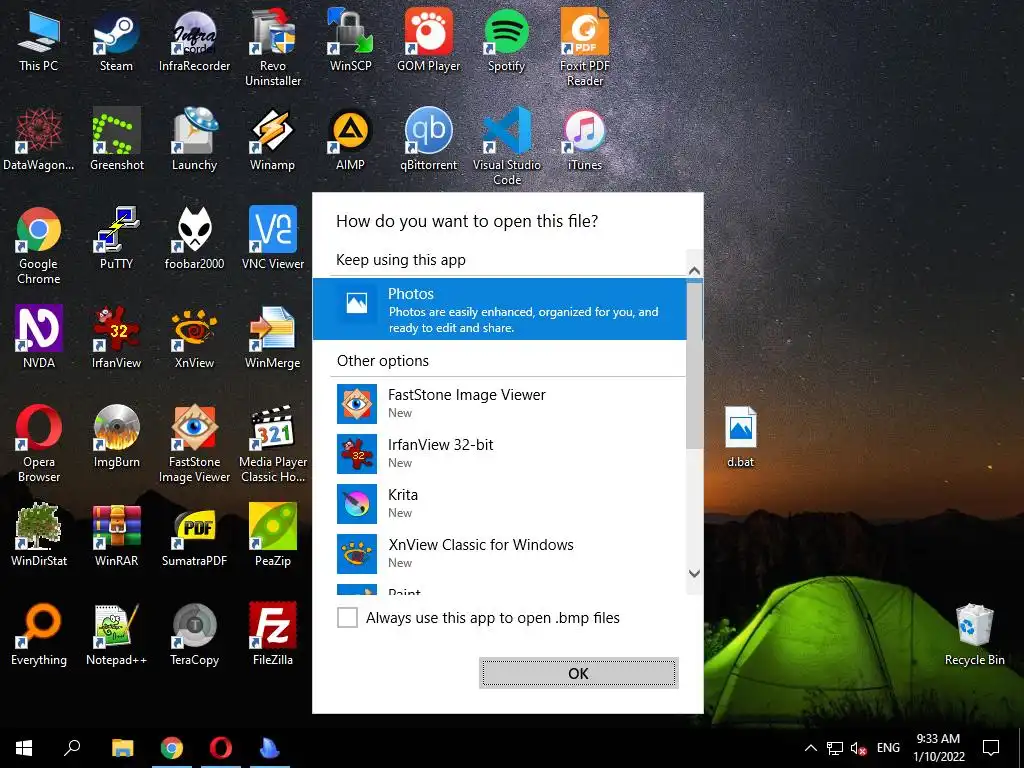Select the FileZilla desktop shortcut
The image size is (1024, 768).
(273, 634)
